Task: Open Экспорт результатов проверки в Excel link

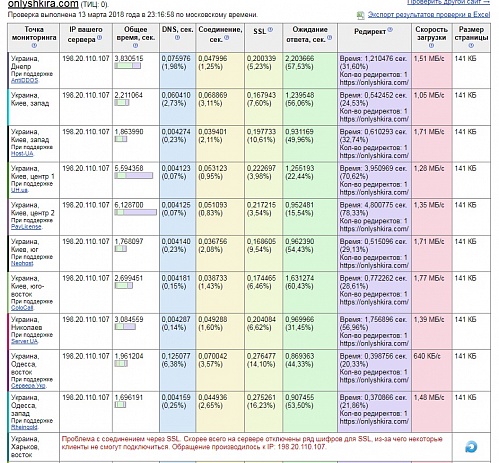Action: click(429, 15)
